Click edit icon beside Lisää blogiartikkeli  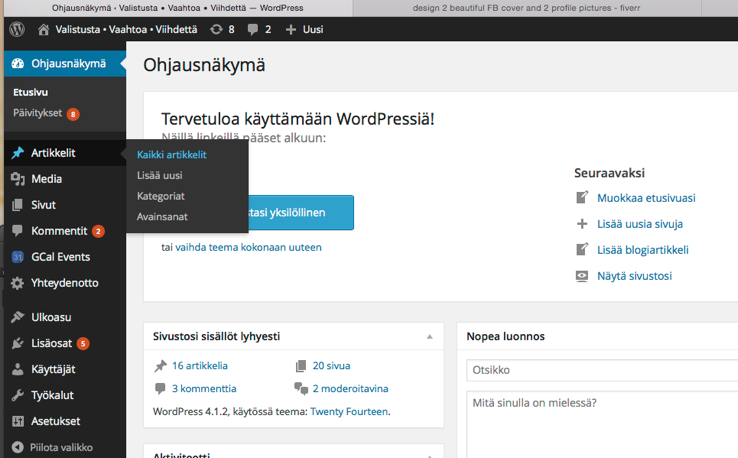tap(582, 249)
